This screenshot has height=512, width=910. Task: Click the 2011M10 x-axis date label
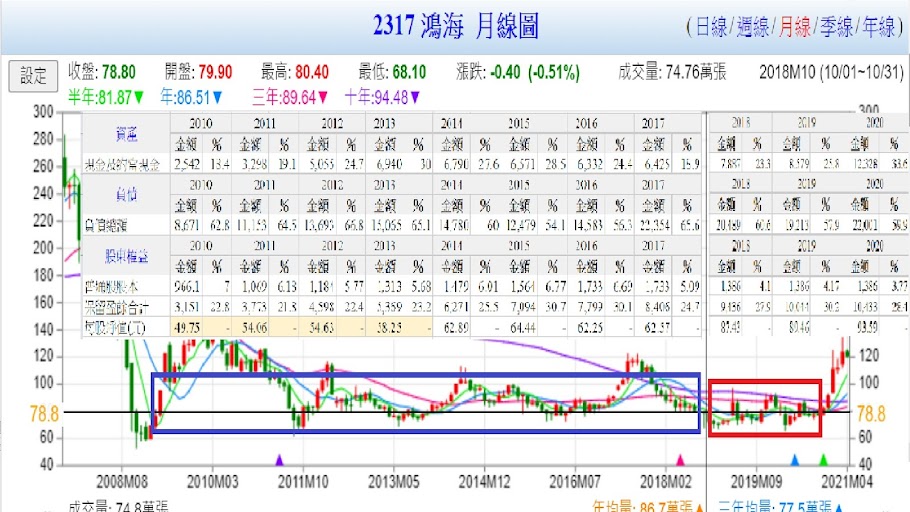pos(303,482)
